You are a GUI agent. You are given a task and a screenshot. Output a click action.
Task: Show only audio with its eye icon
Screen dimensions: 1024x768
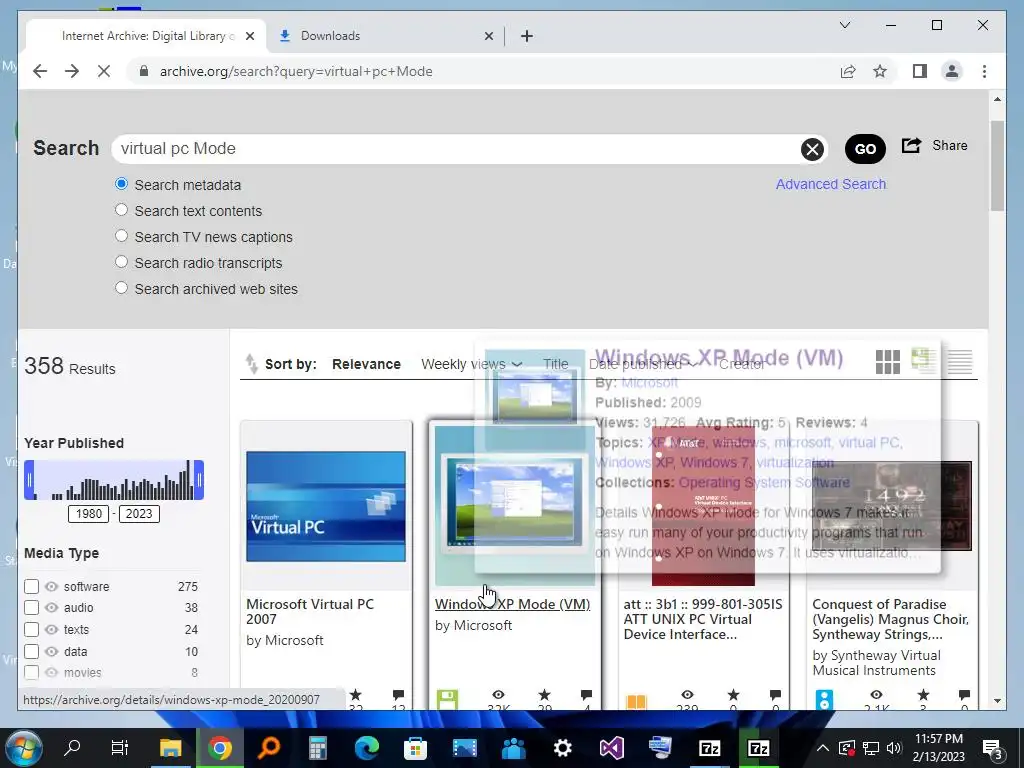(52, 607)
